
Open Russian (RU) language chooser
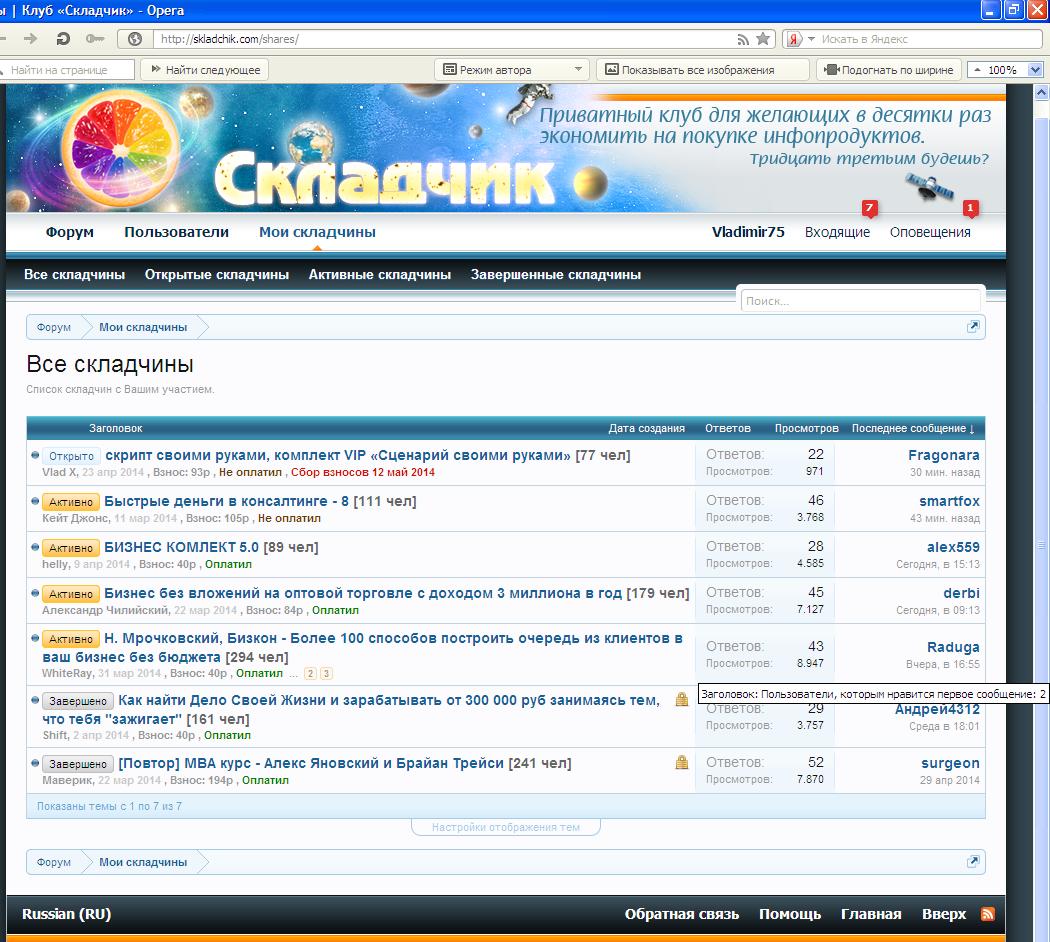(x=66, y=914)
